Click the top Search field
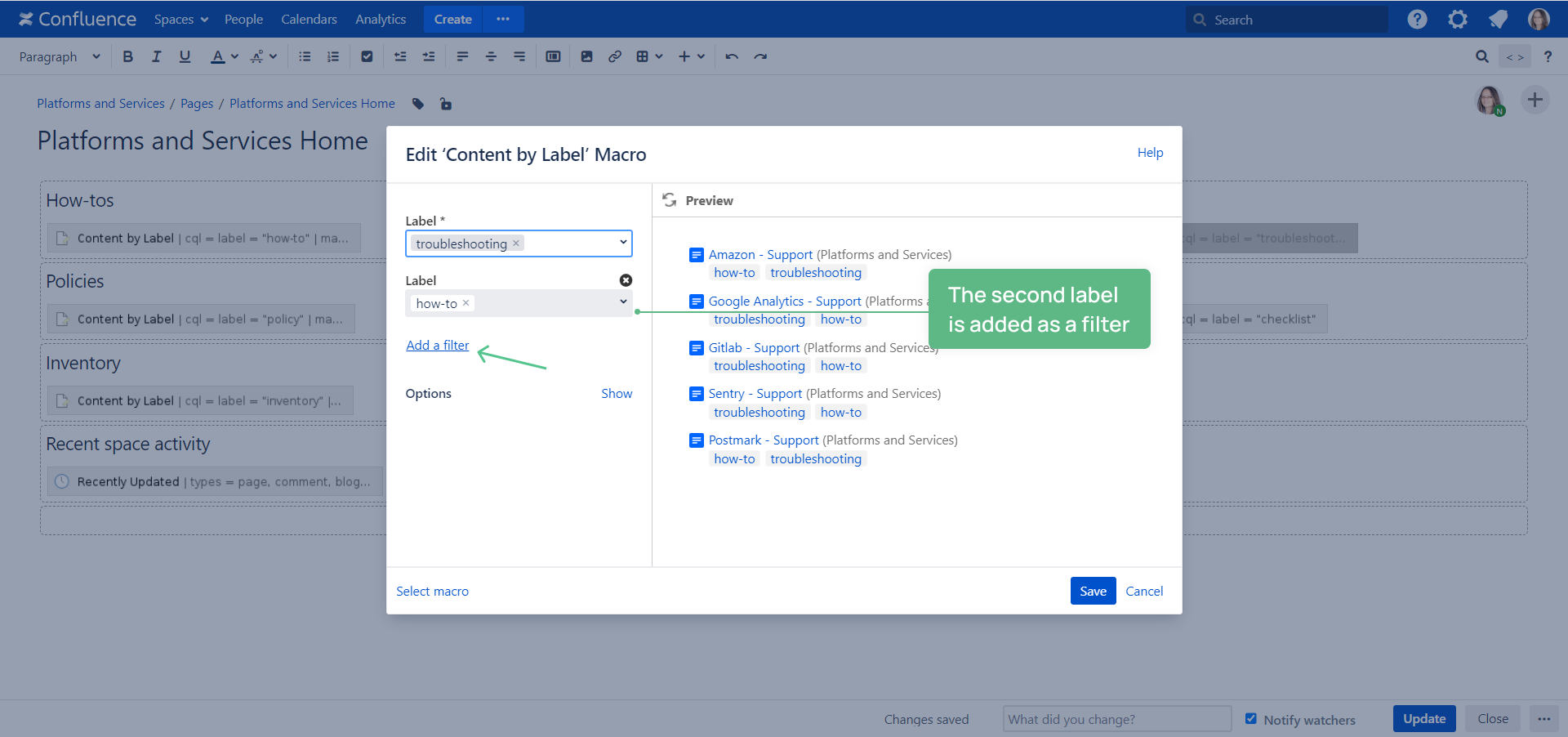 pos(1286,20)
